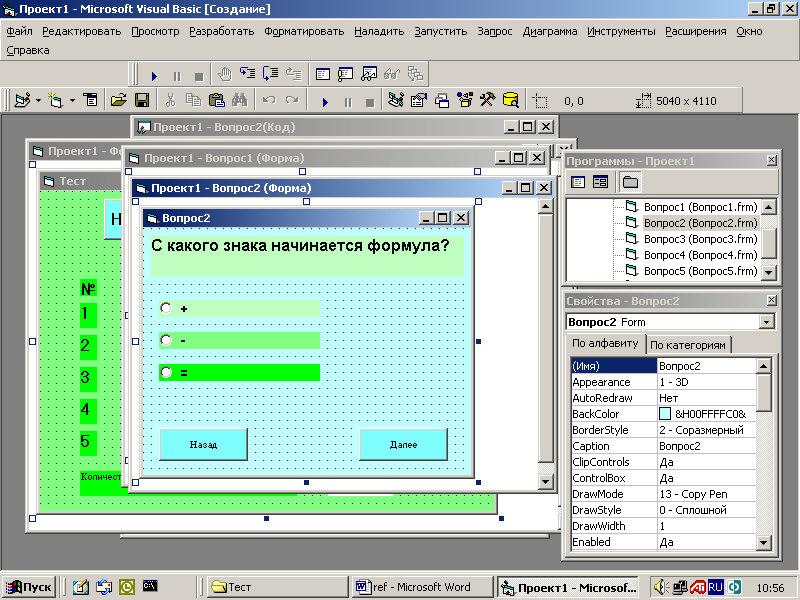Open the Toolbox via hammer and wrench icon

(x=487, y=100)
